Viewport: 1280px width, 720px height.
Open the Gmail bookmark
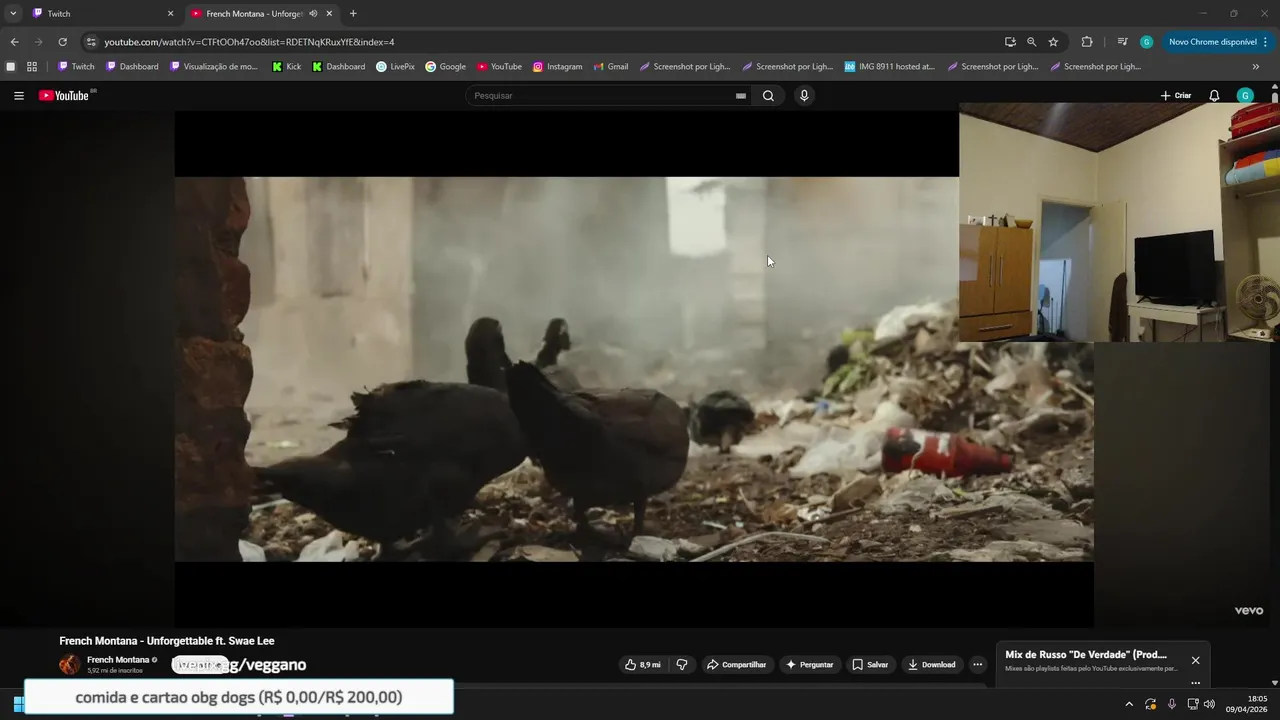pyautogui.click(x=610, y=67)
